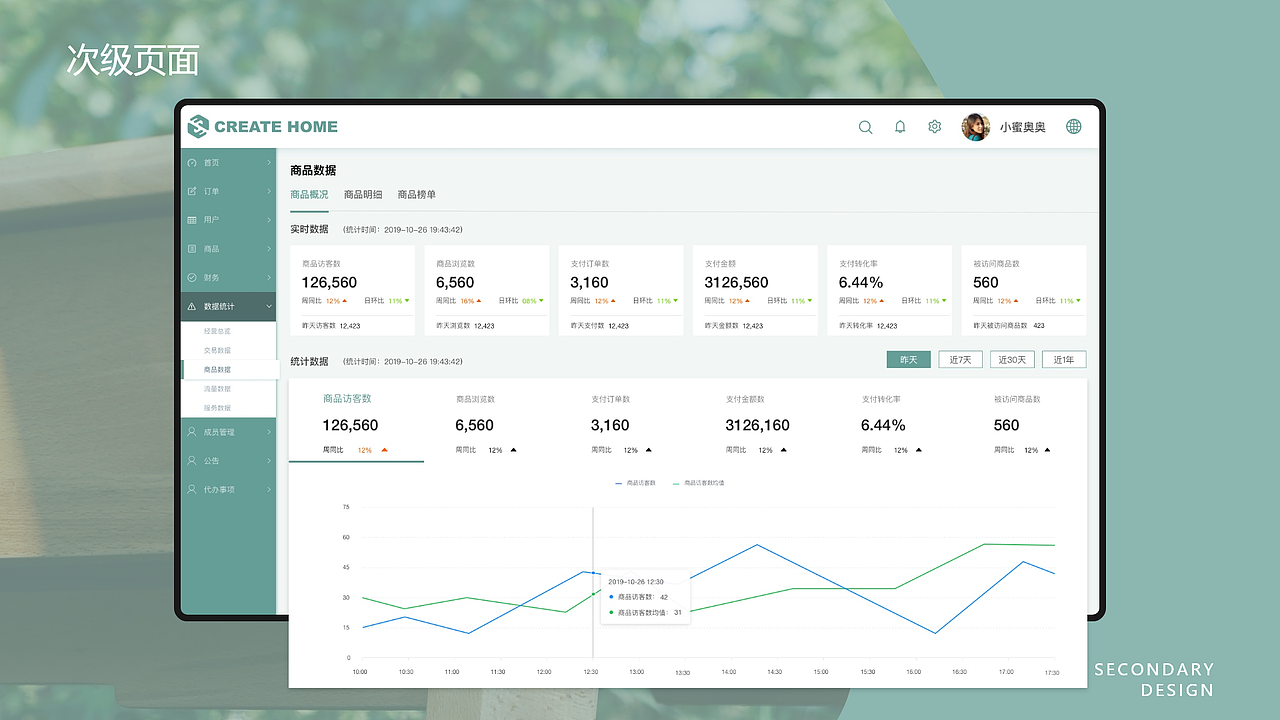Viewport: 1280px width, 720px height.
Task: Expand the 首页 sidebar chevron
Action: click(x=269, y=163)
